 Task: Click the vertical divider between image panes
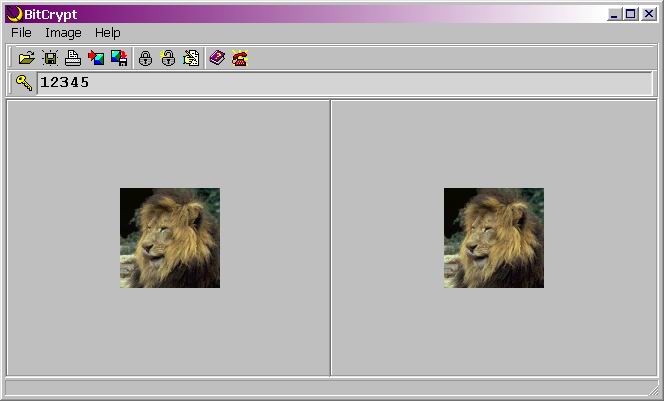tap(330, 238)
